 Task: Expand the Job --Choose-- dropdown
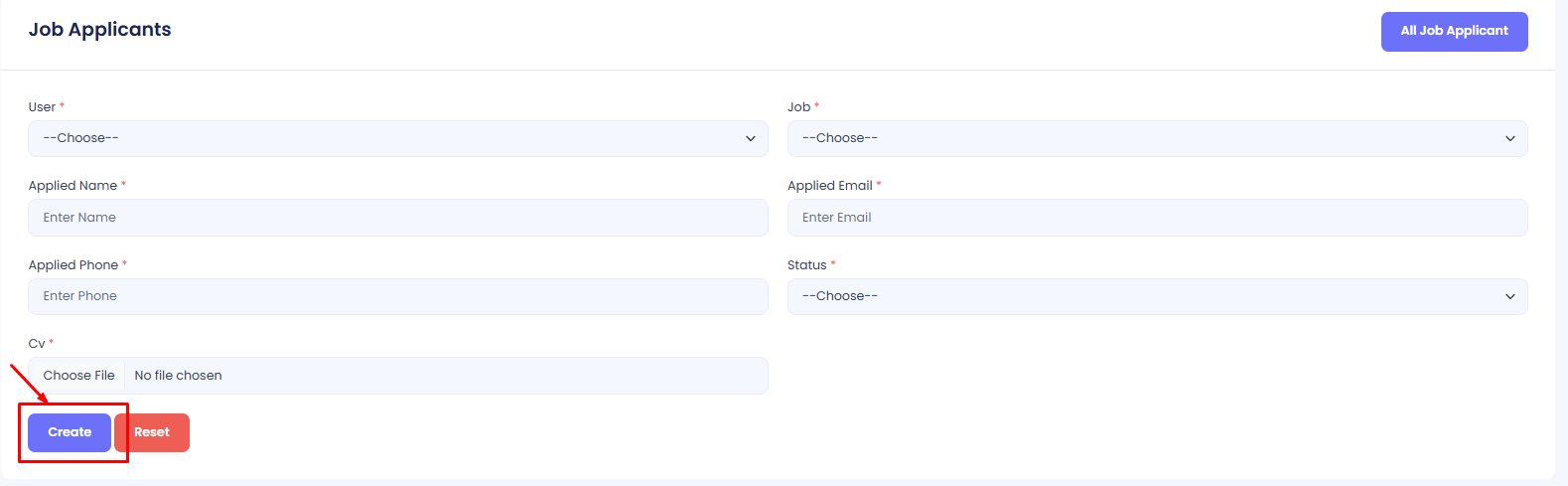1156,139
